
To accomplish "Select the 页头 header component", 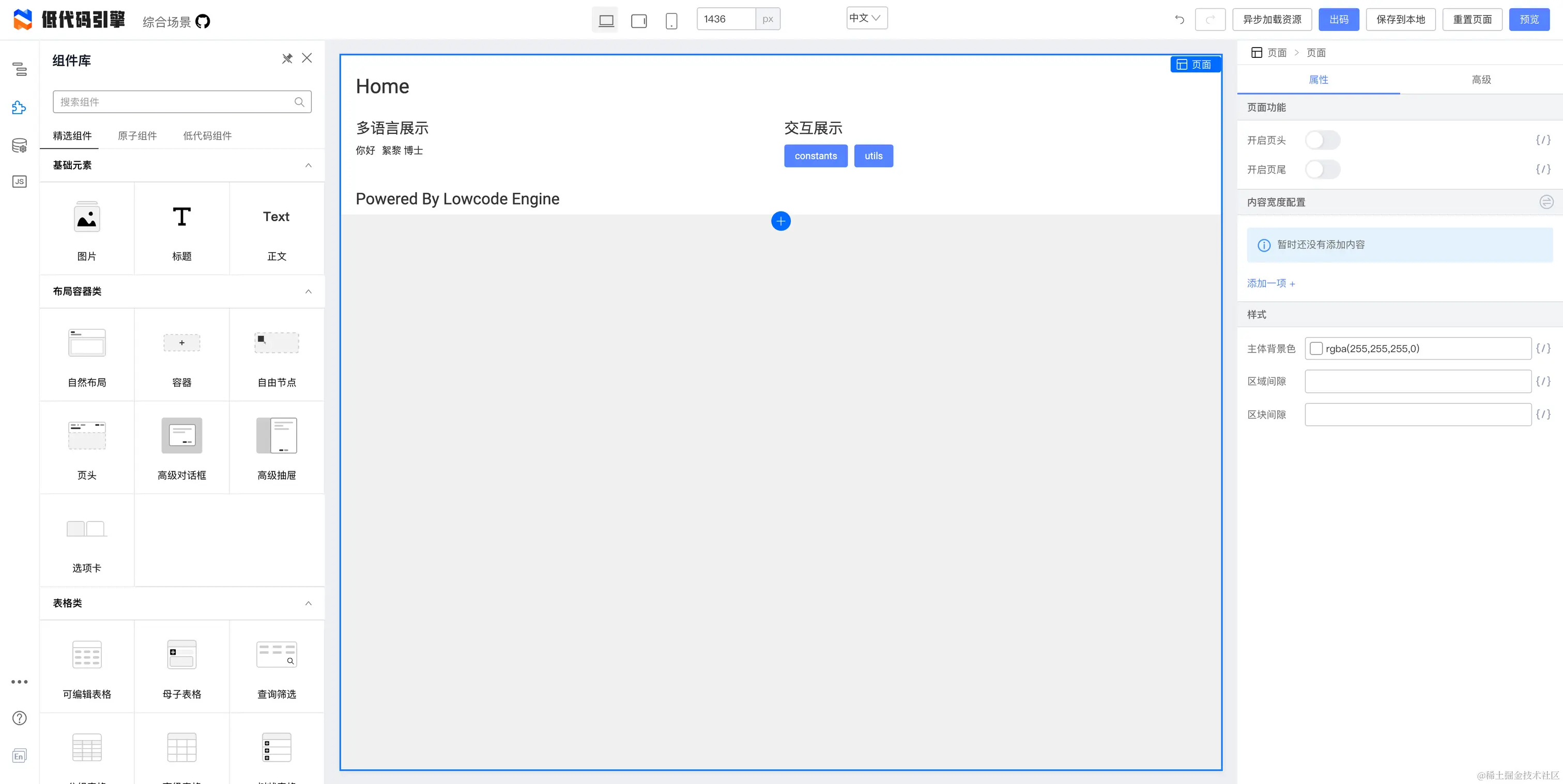I will coord(87,448).
